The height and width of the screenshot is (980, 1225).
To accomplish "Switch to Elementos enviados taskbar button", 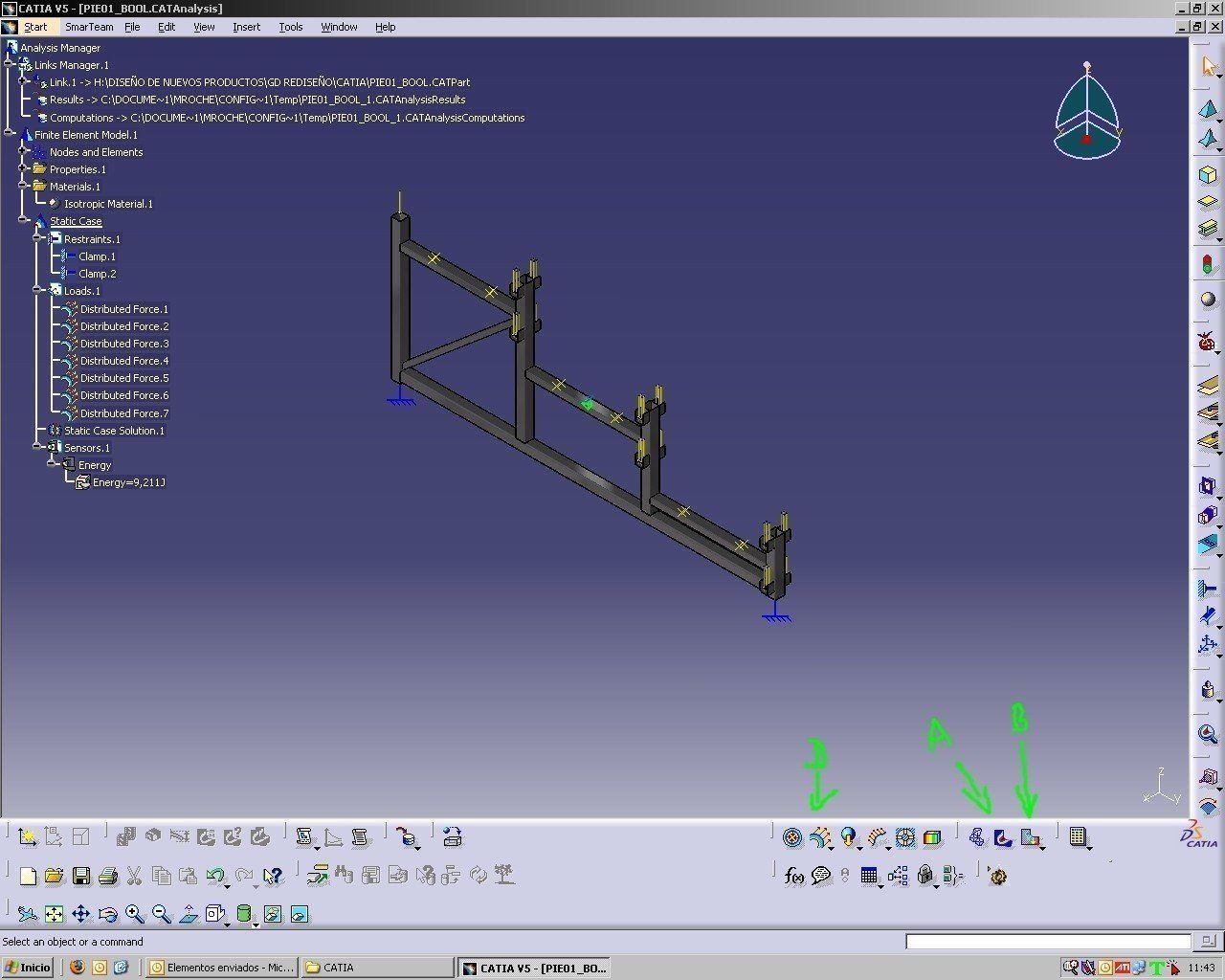I will [223, 968].
